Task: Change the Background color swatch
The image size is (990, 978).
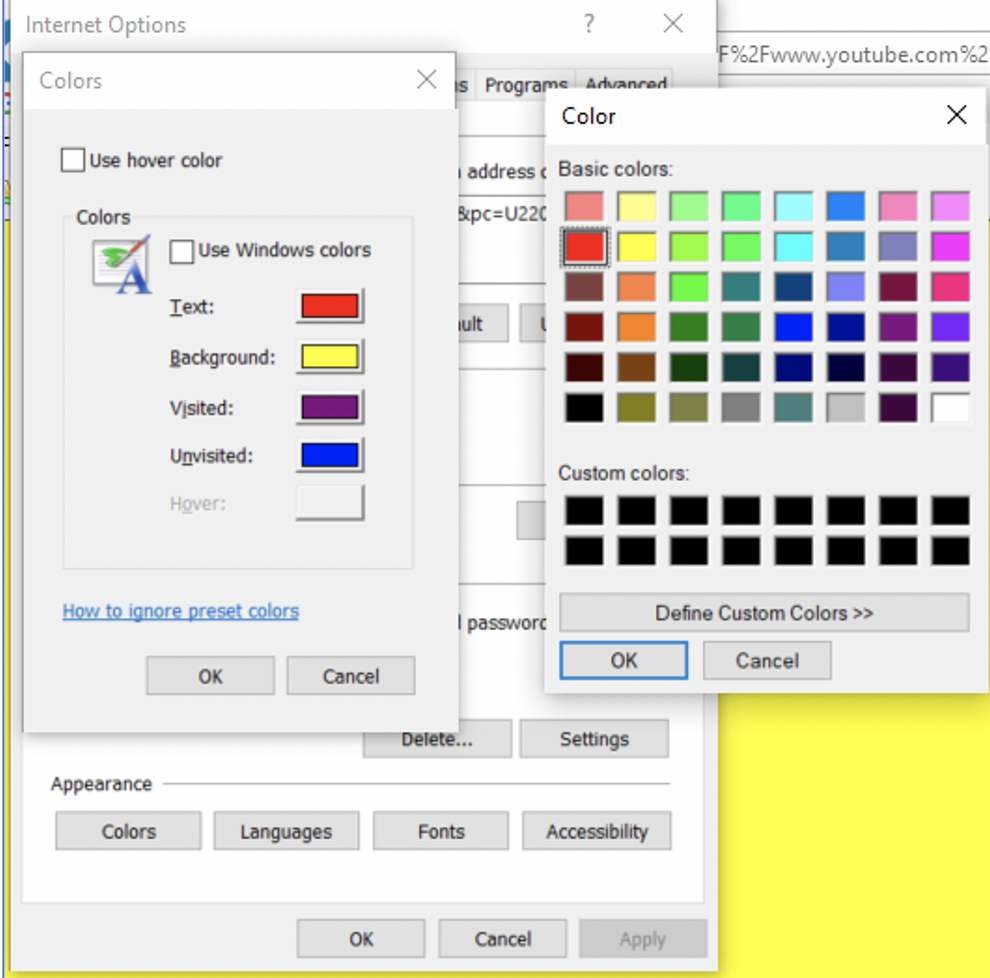Action: point(330,356)
